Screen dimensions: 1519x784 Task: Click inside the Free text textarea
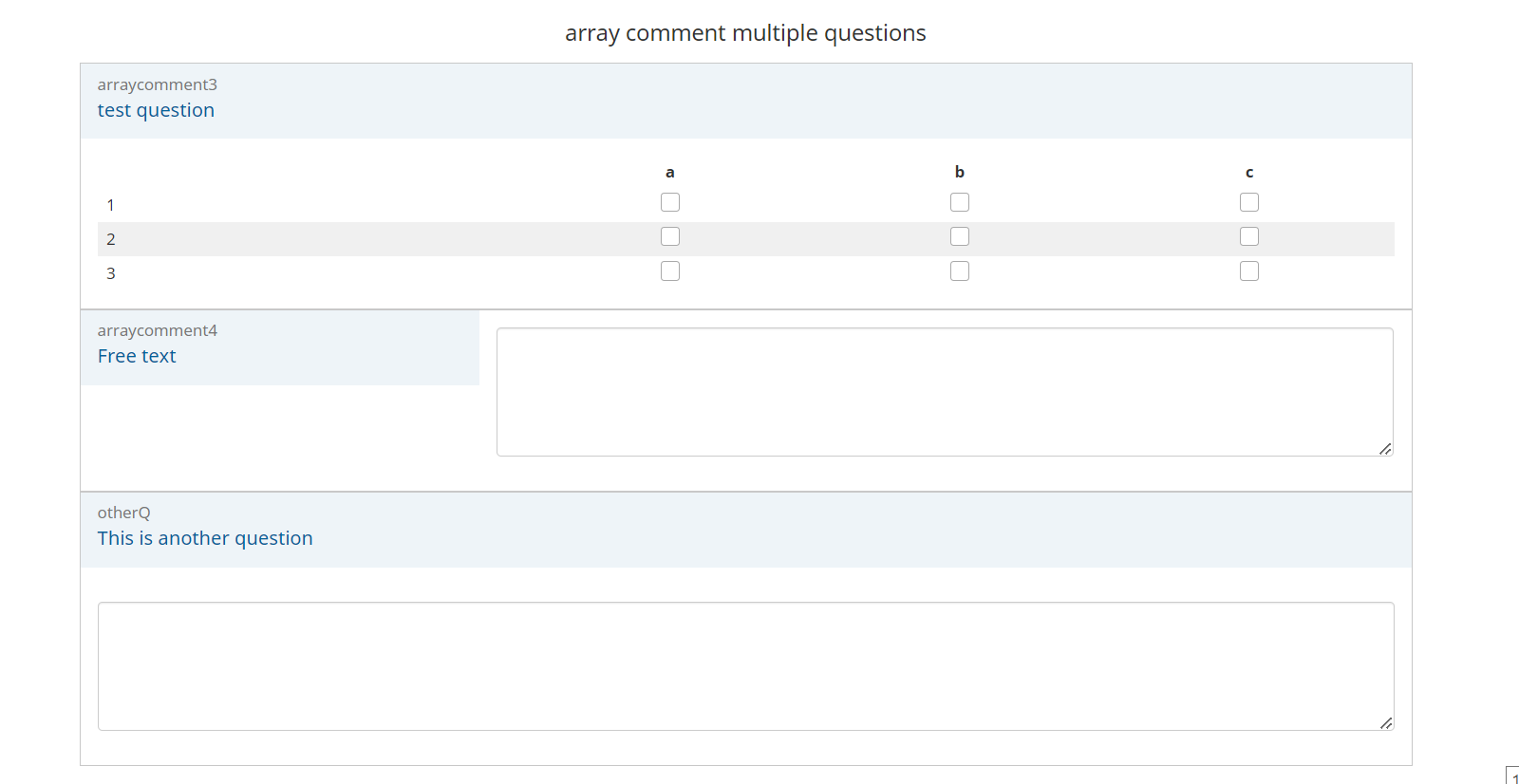[945, 391]
